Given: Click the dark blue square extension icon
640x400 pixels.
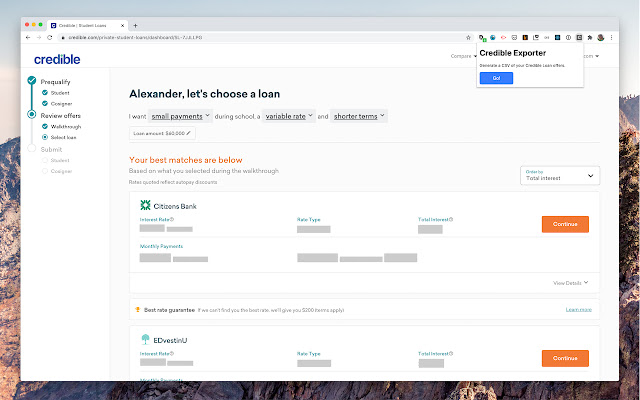Looking at the screenshot, I should click(558, 38).
